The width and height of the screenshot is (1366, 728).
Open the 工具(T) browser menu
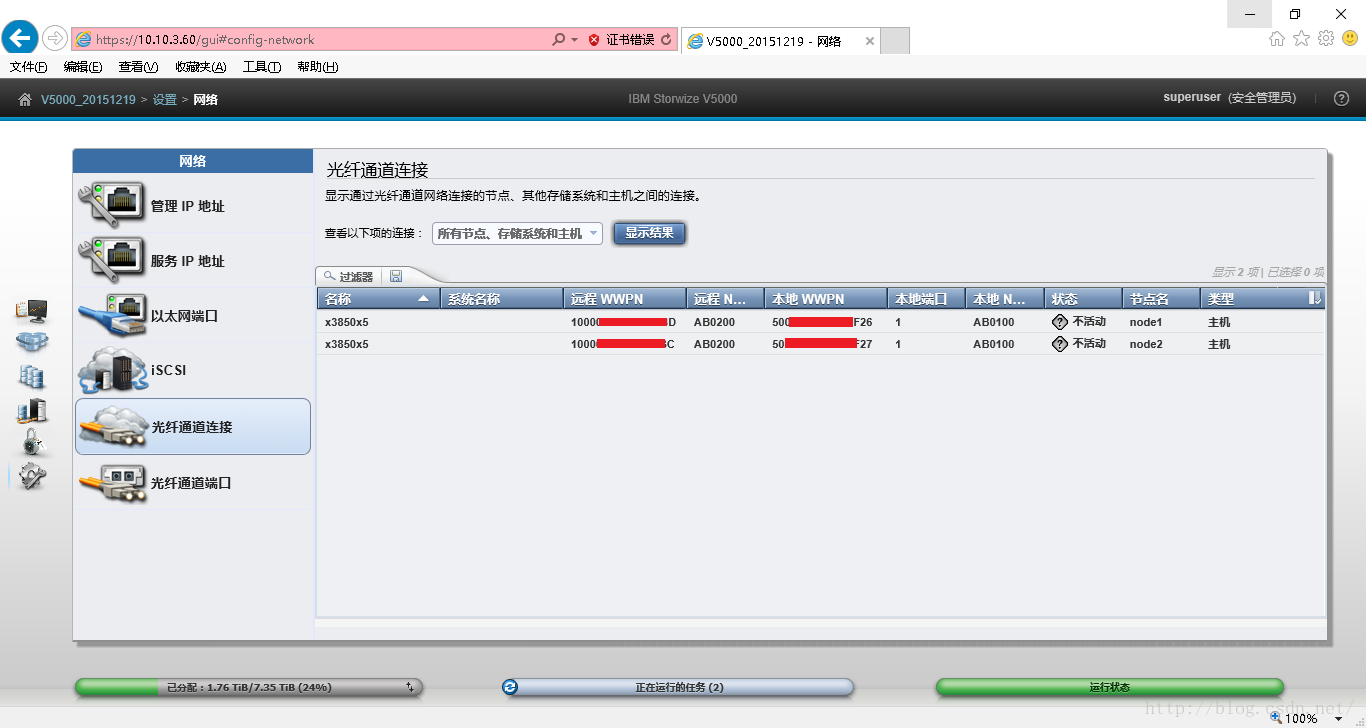[x=262, y=67]
